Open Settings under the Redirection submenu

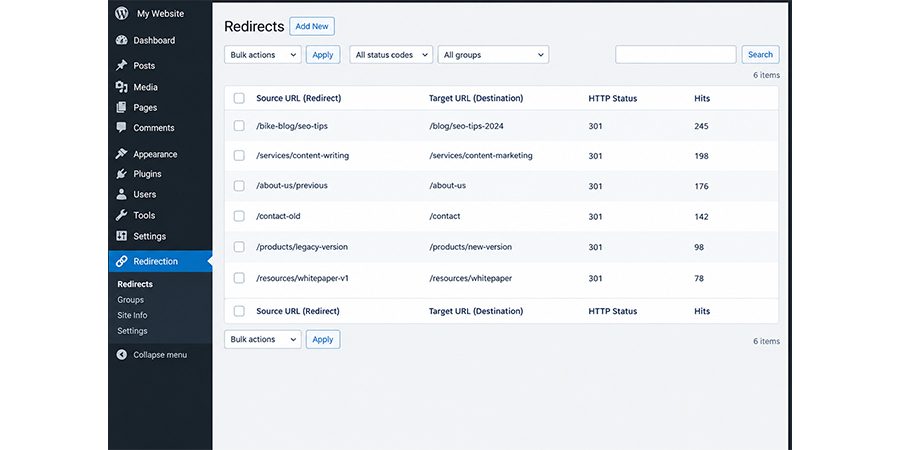[132, 331]
